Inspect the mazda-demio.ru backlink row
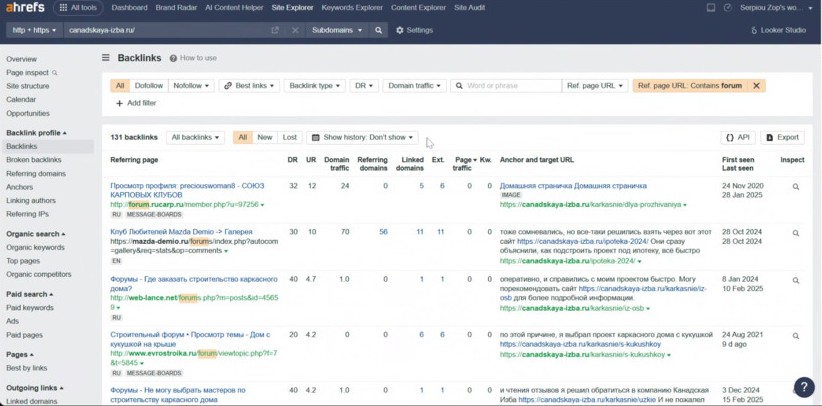This screenshot has width=822, height=406. 796,233
